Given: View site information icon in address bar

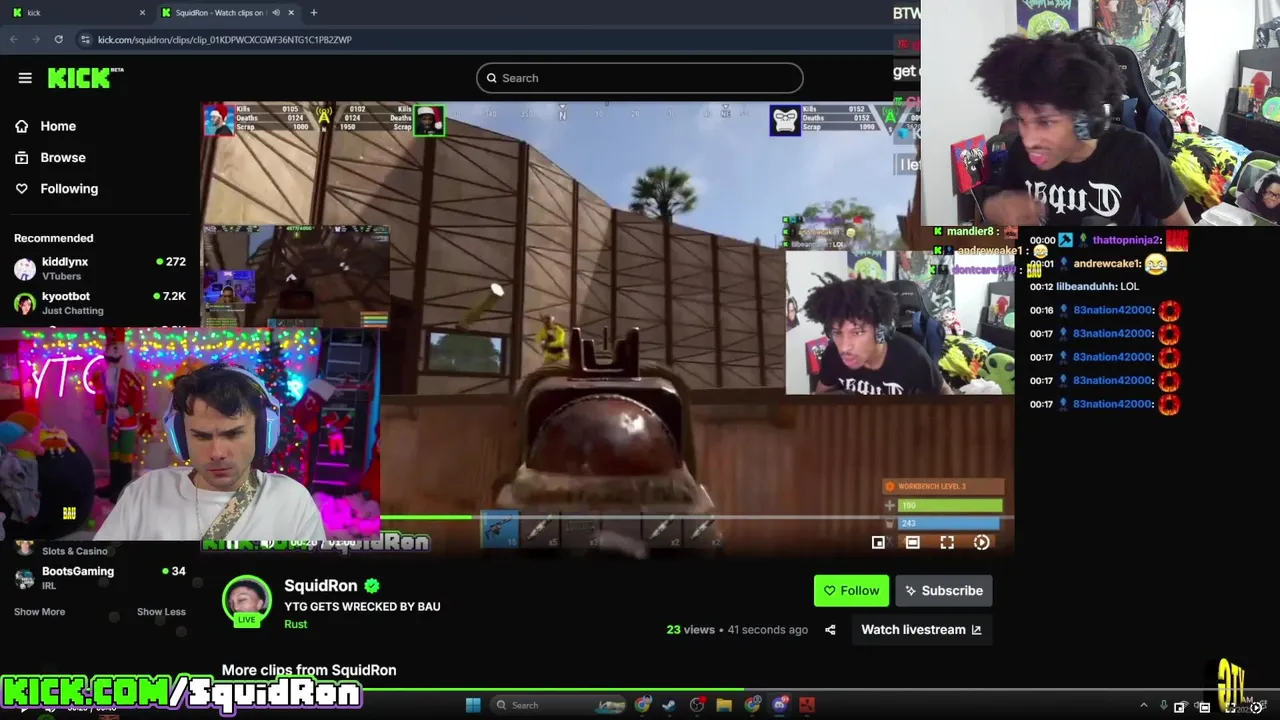Looking at the screenshot, I should click(x=85, y=39).
